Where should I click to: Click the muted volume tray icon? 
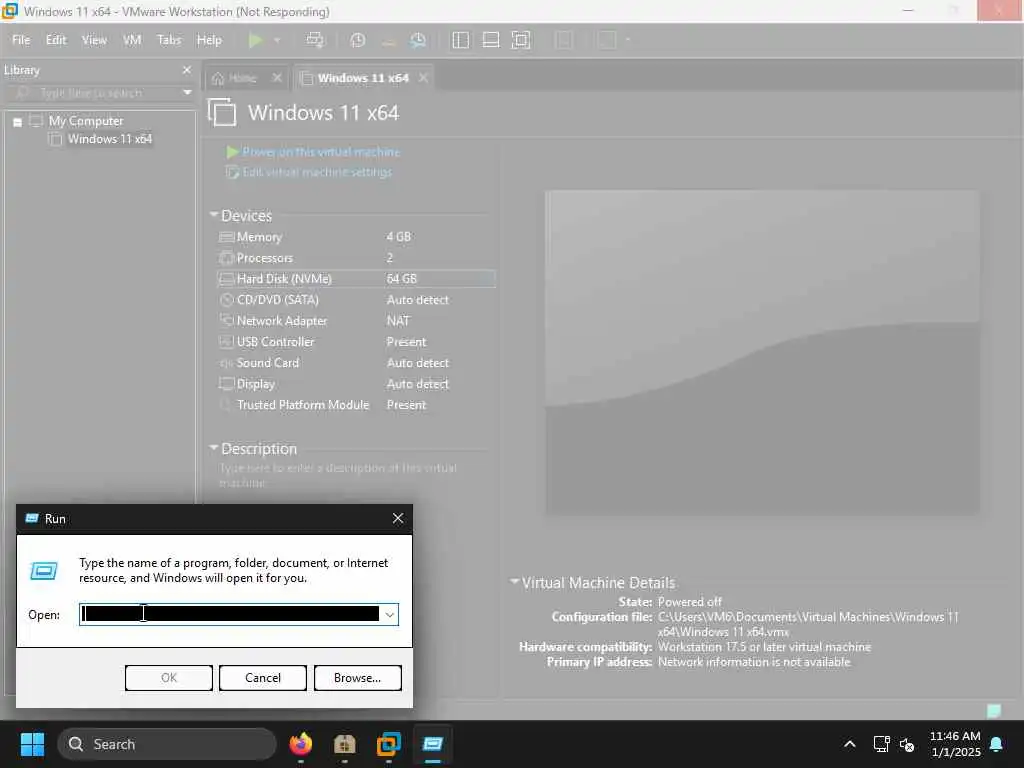pyautogui.click(x=906, y=744)
